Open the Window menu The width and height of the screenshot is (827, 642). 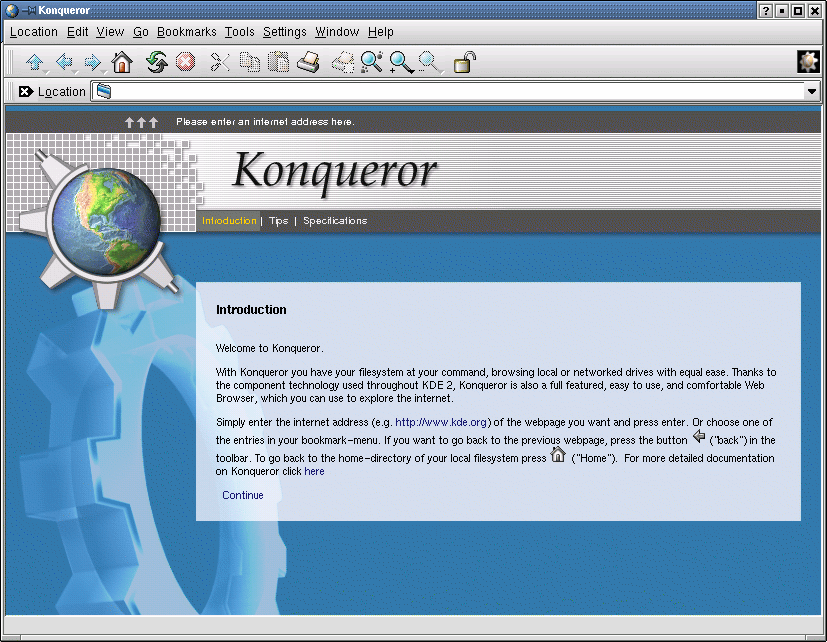337,32
